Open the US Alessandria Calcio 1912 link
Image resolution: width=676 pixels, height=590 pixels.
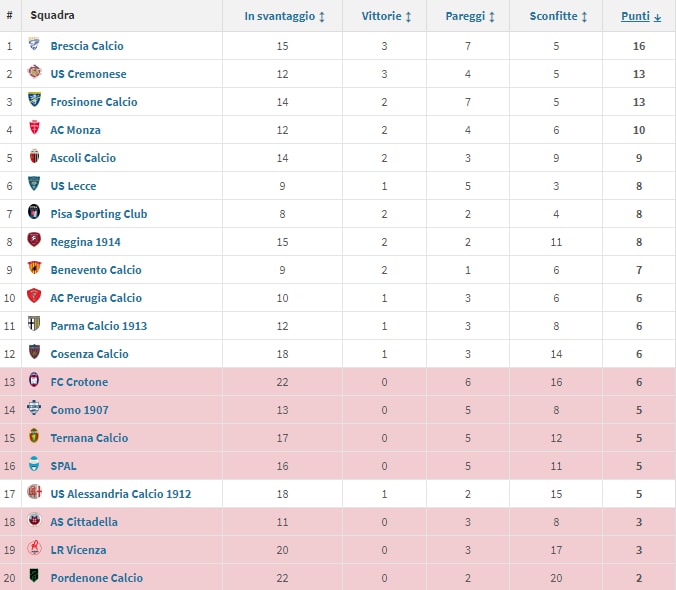(120, 494)
